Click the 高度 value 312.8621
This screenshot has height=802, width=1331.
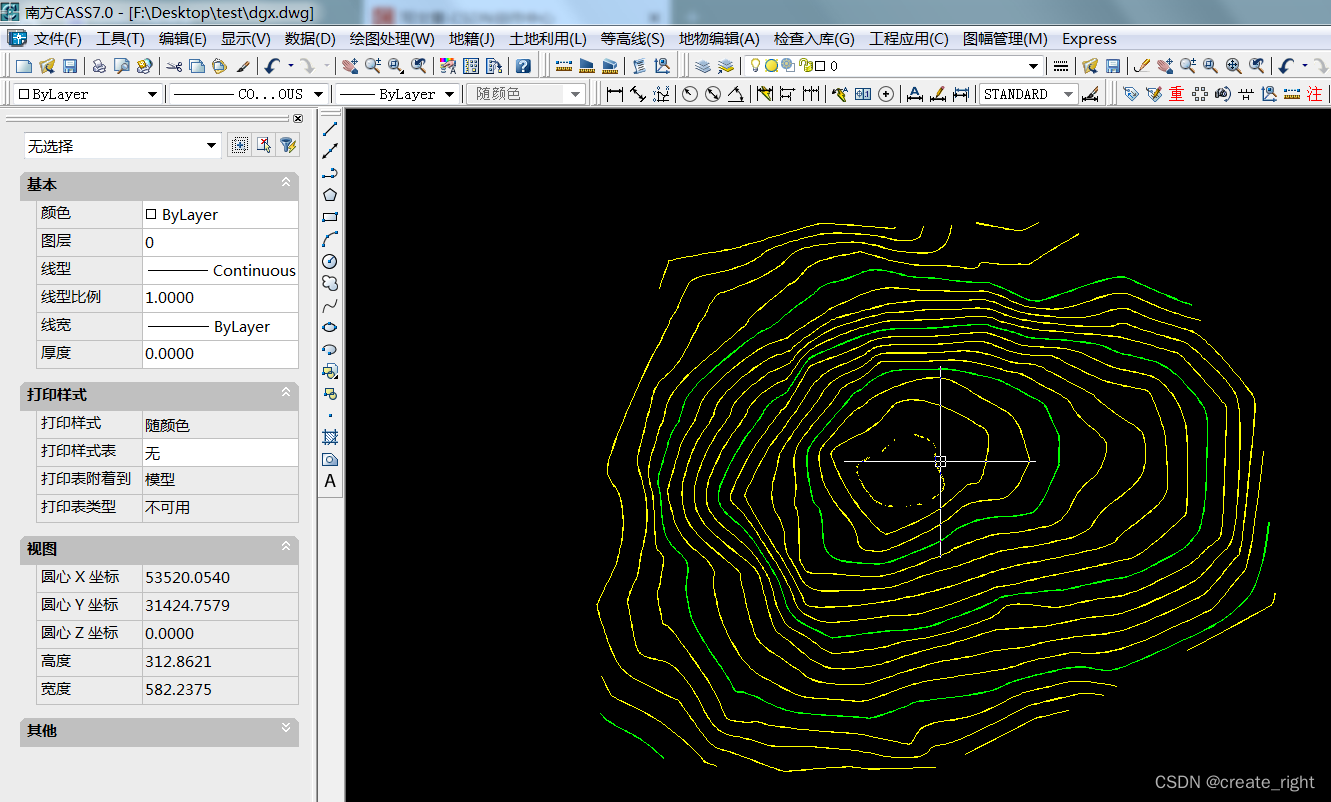coord(220,661)
